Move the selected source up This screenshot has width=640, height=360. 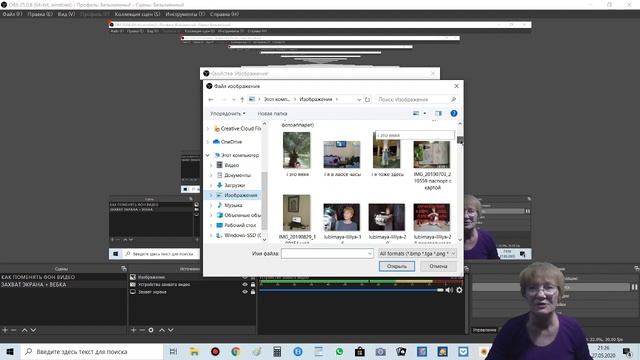[162, 330]
